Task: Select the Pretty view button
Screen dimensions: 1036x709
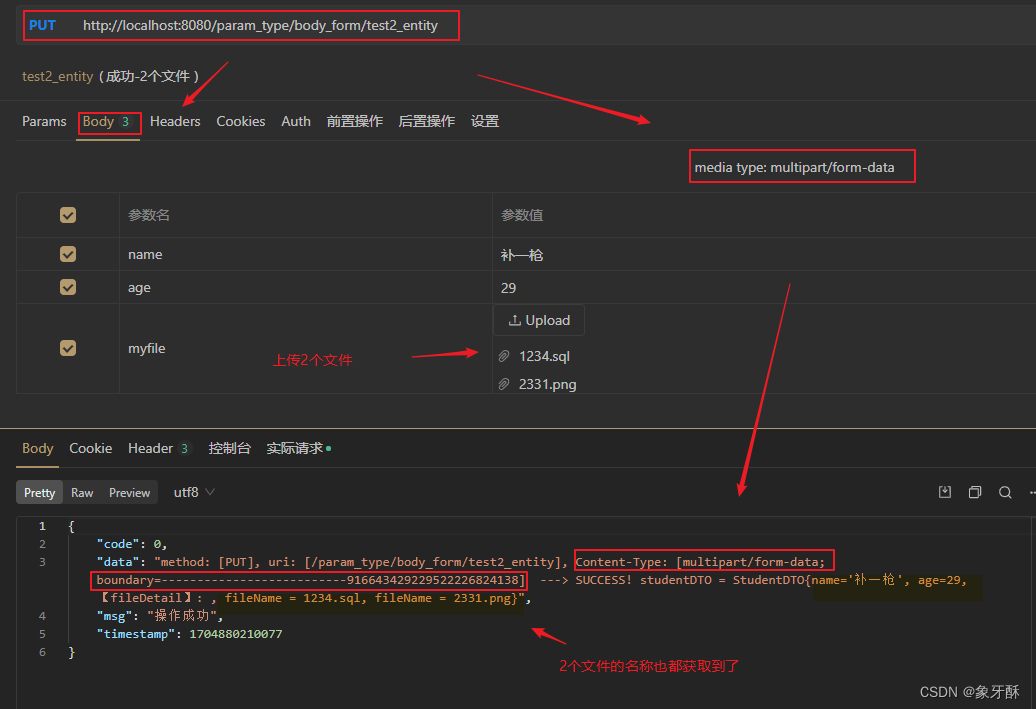Action: click(40, 492)
